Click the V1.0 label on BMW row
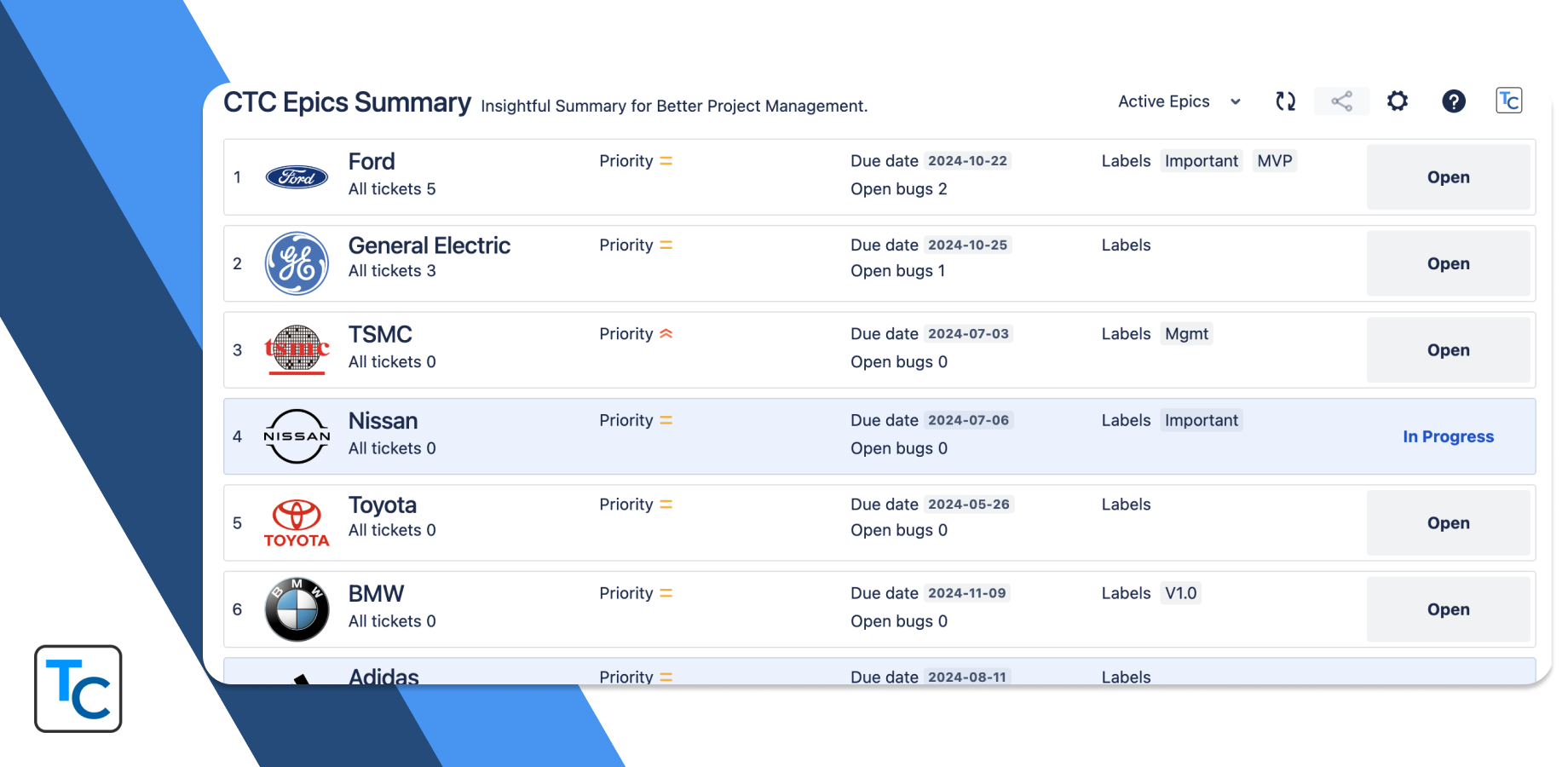Viewport: 1568px width, 767px height. (1181, 593)
